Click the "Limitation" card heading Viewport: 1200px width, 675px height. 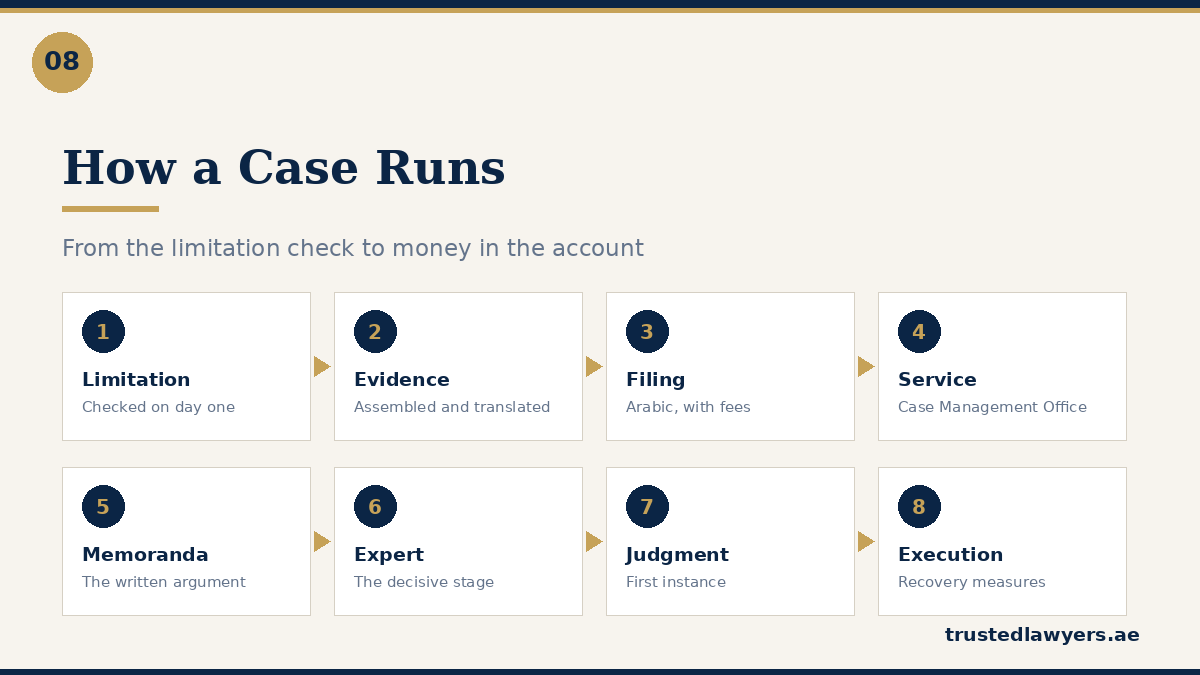[x=136, y=380]
